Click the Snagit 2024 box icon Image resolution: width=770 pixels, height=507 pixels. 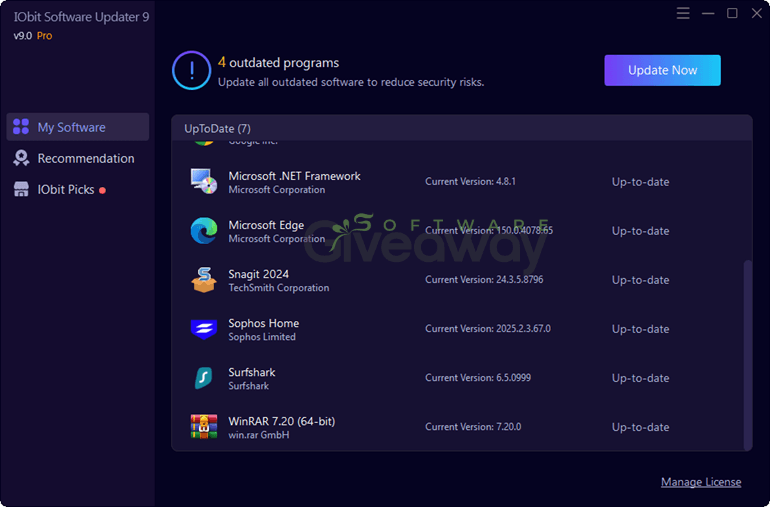coord(204,280)
